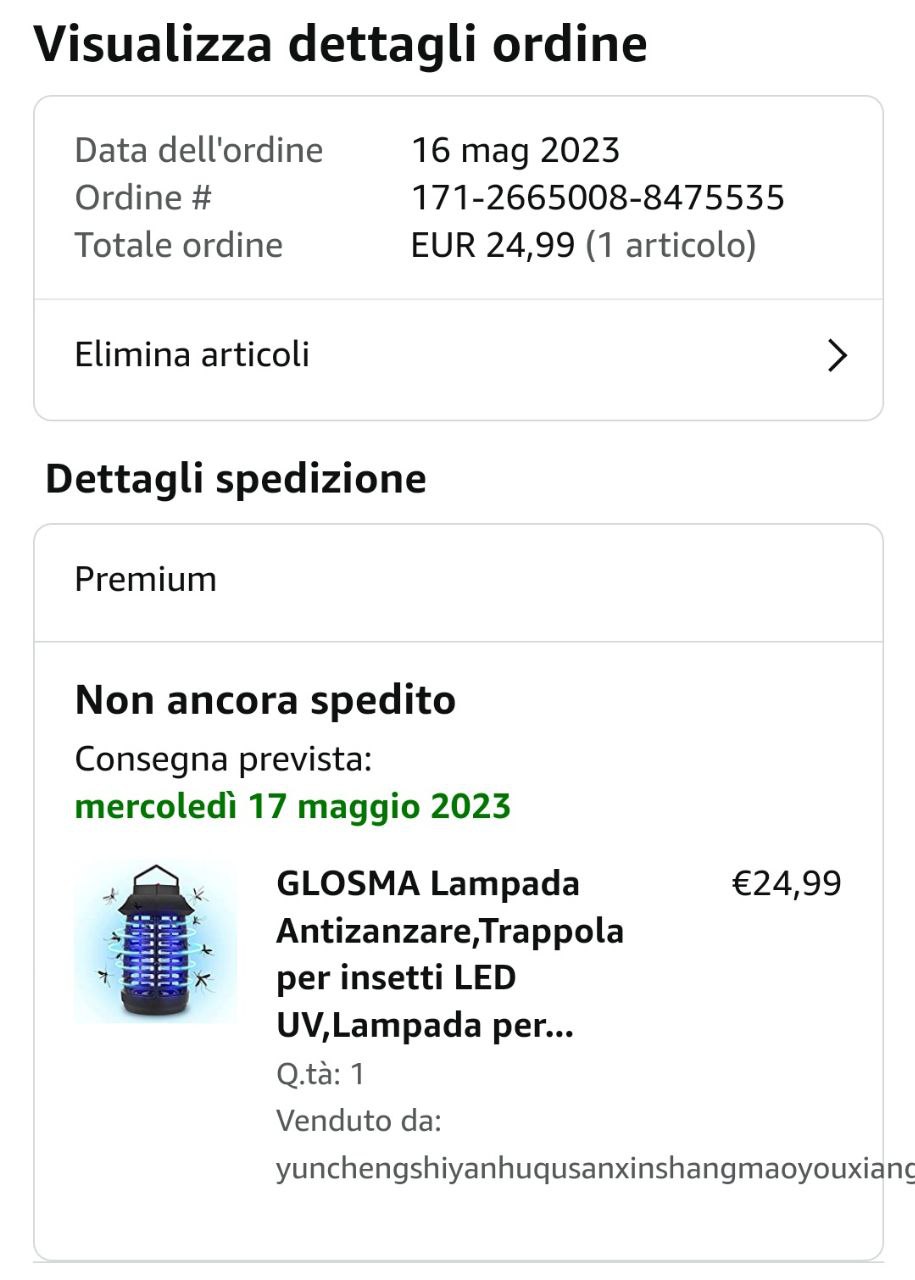Screen dimensions: 915x1280
Task: Open the GLOSMA Lampada Antizanzare product title
Action: click(x=450, y=954)
